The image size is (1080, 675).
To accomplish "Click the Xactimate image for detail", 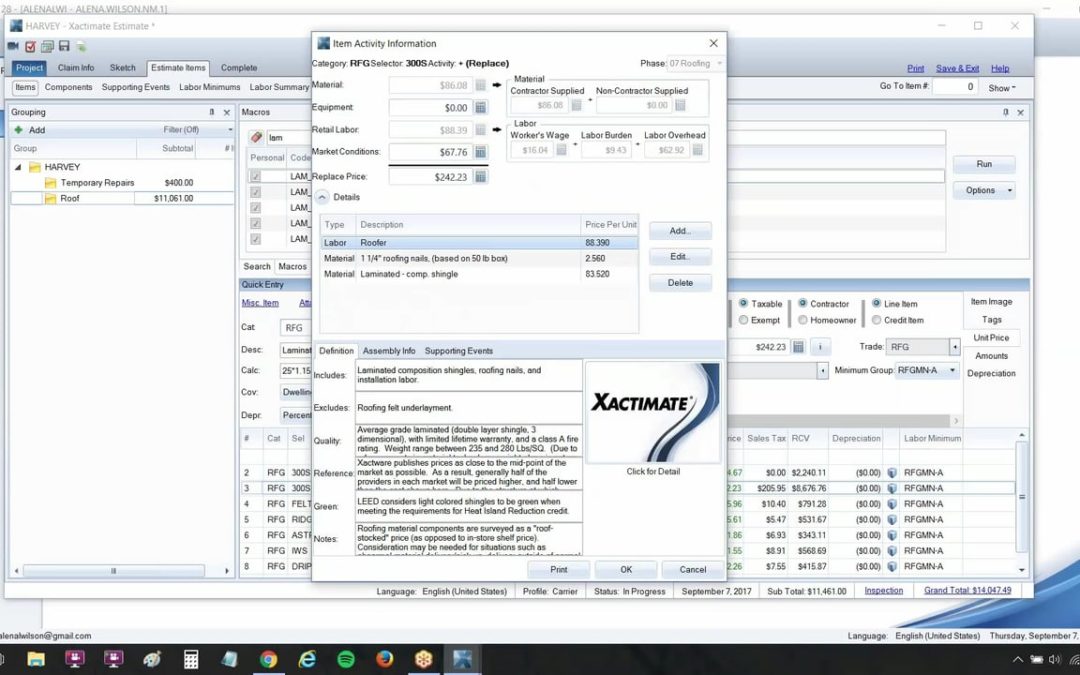I will point(653,412).
